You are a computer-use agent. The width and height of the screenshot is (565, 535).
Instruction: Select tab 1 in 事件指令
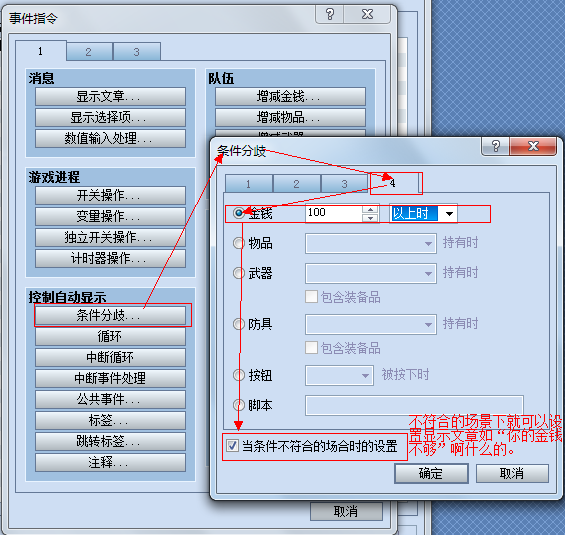pyautogui.click(x=41, y=51)
